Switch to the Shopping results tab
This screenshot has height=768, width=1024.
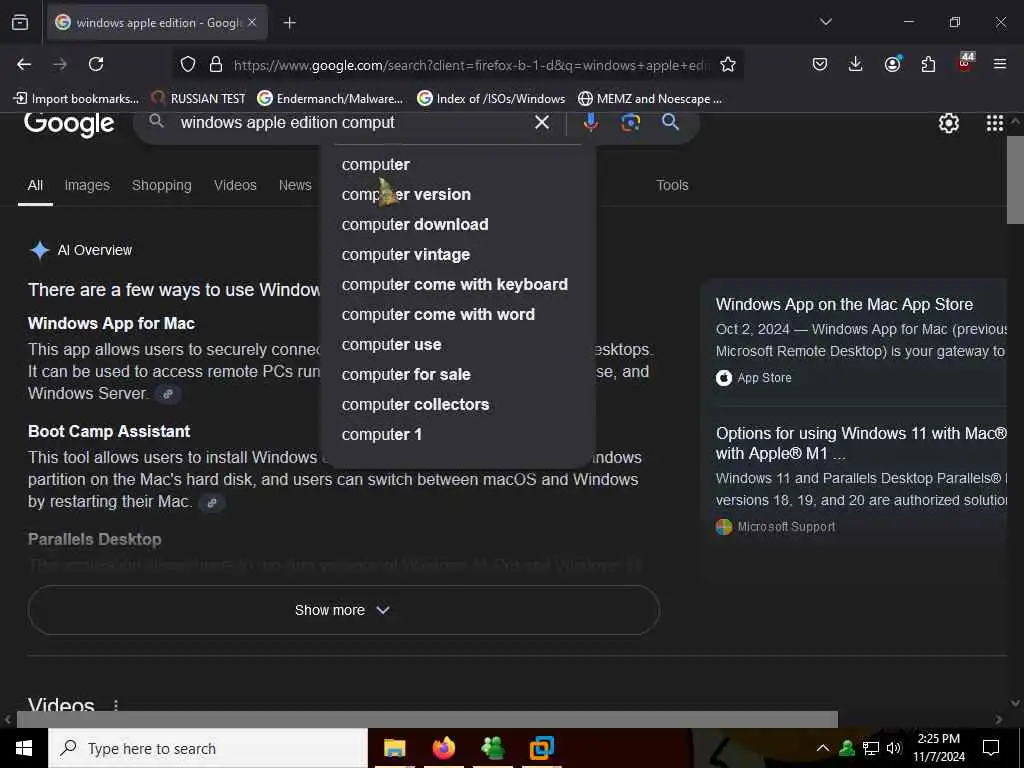pos(161,185)
